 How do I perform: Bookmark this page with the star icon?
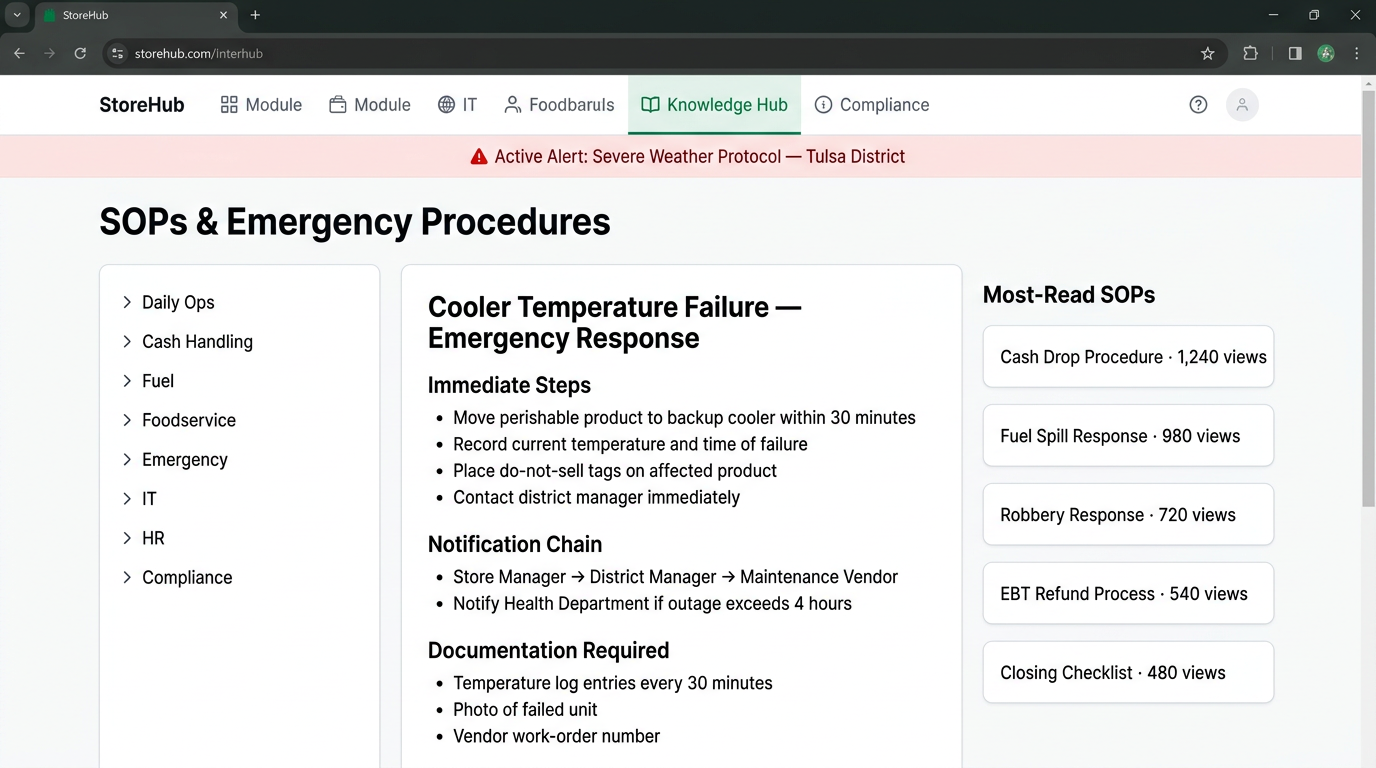1207,53
